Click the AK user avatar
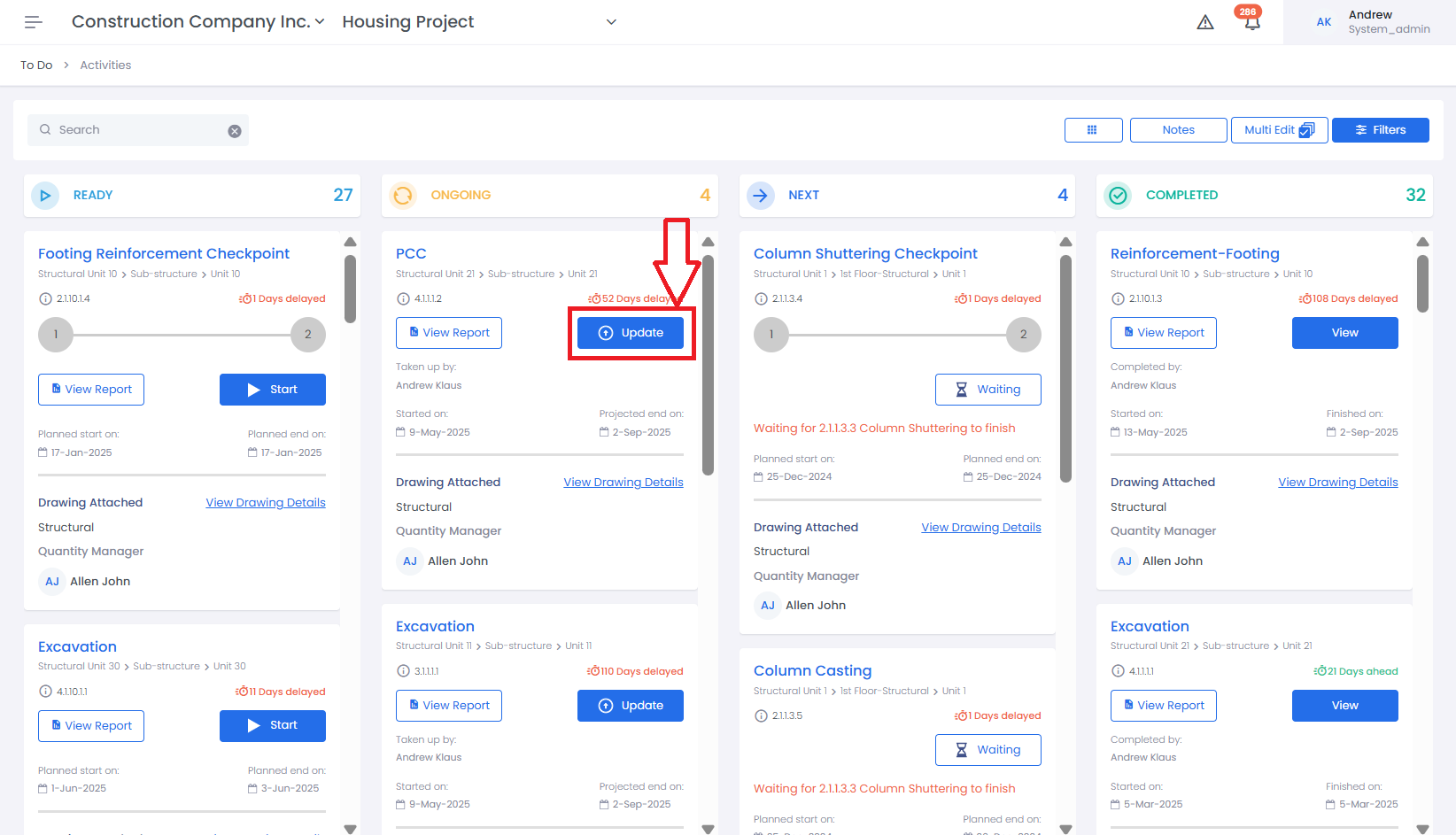Viewport: 1456px width, 835px height. coord(1324,22)
